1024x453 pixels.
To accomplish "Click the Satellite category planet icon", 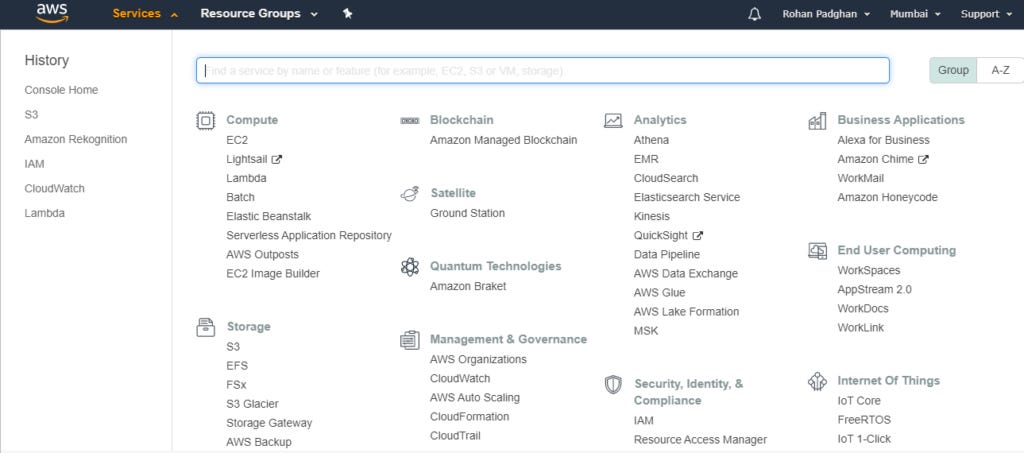I will (409, 194).
